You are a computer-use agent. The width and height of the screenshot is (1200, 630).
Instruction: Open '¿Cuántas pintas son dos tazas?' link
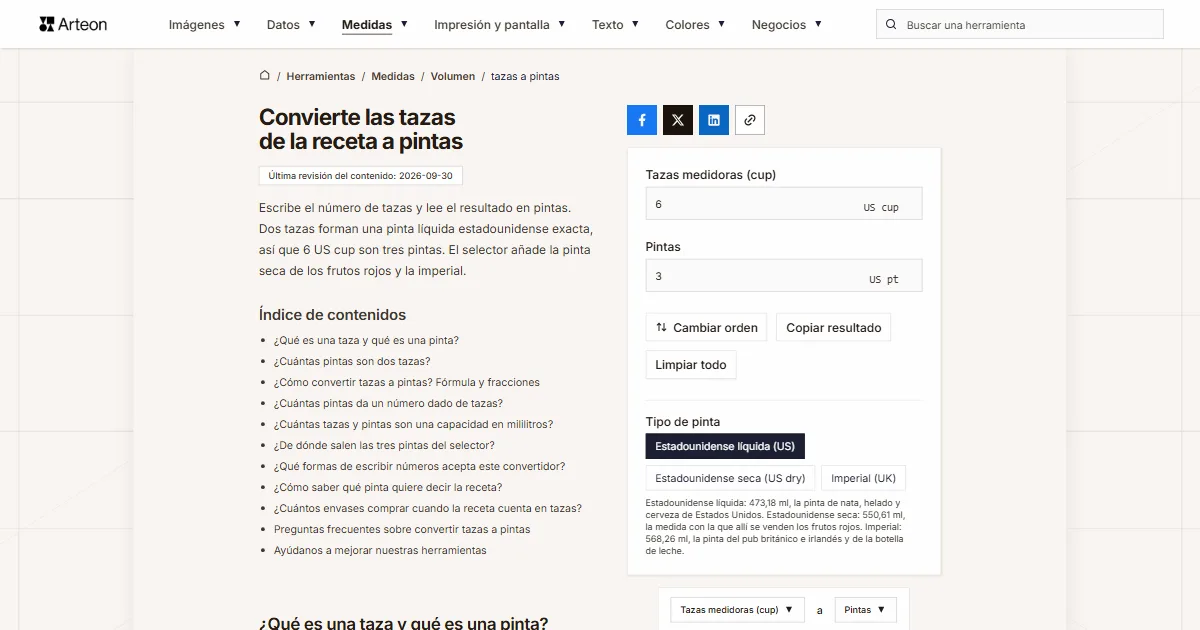[352, 362]
